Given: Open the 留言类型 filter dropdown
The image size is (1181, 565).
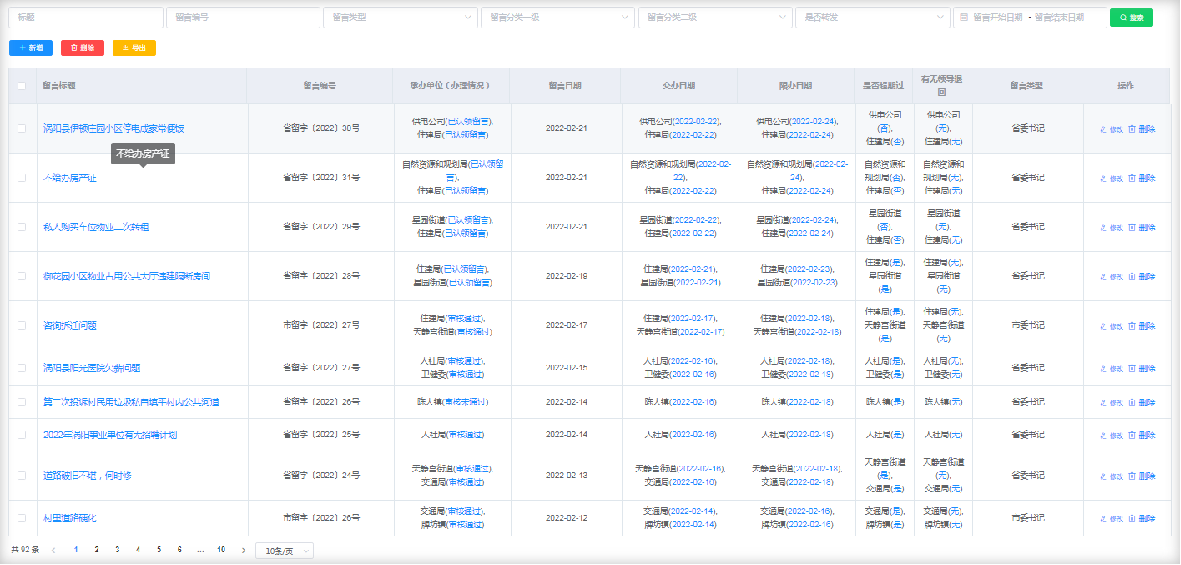Looking at the screenshot, I should (400, 17).
